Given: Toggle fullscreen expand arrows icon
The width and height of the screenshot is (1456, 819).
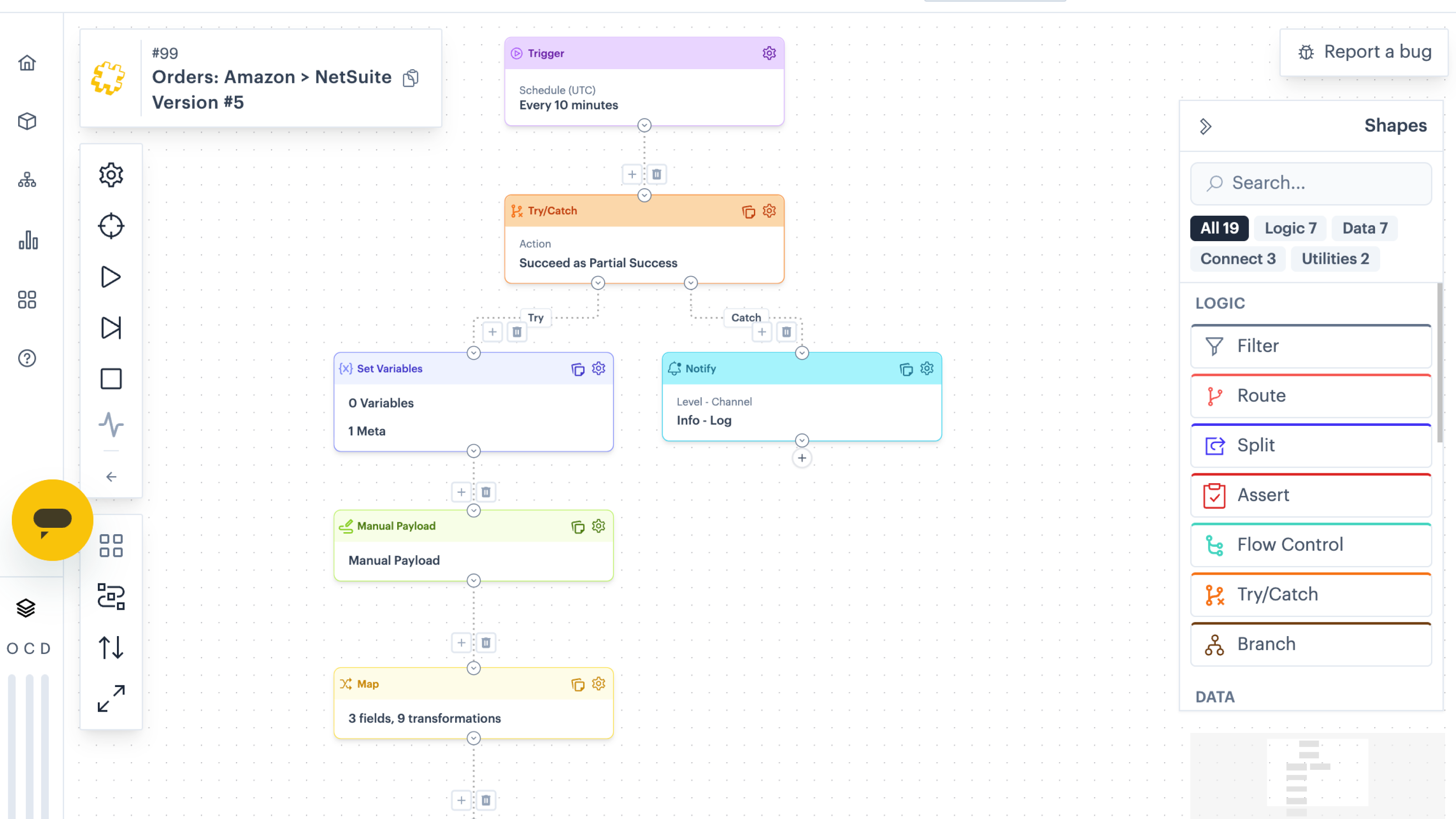Looking at the screenshot, I should coord(111,698).
